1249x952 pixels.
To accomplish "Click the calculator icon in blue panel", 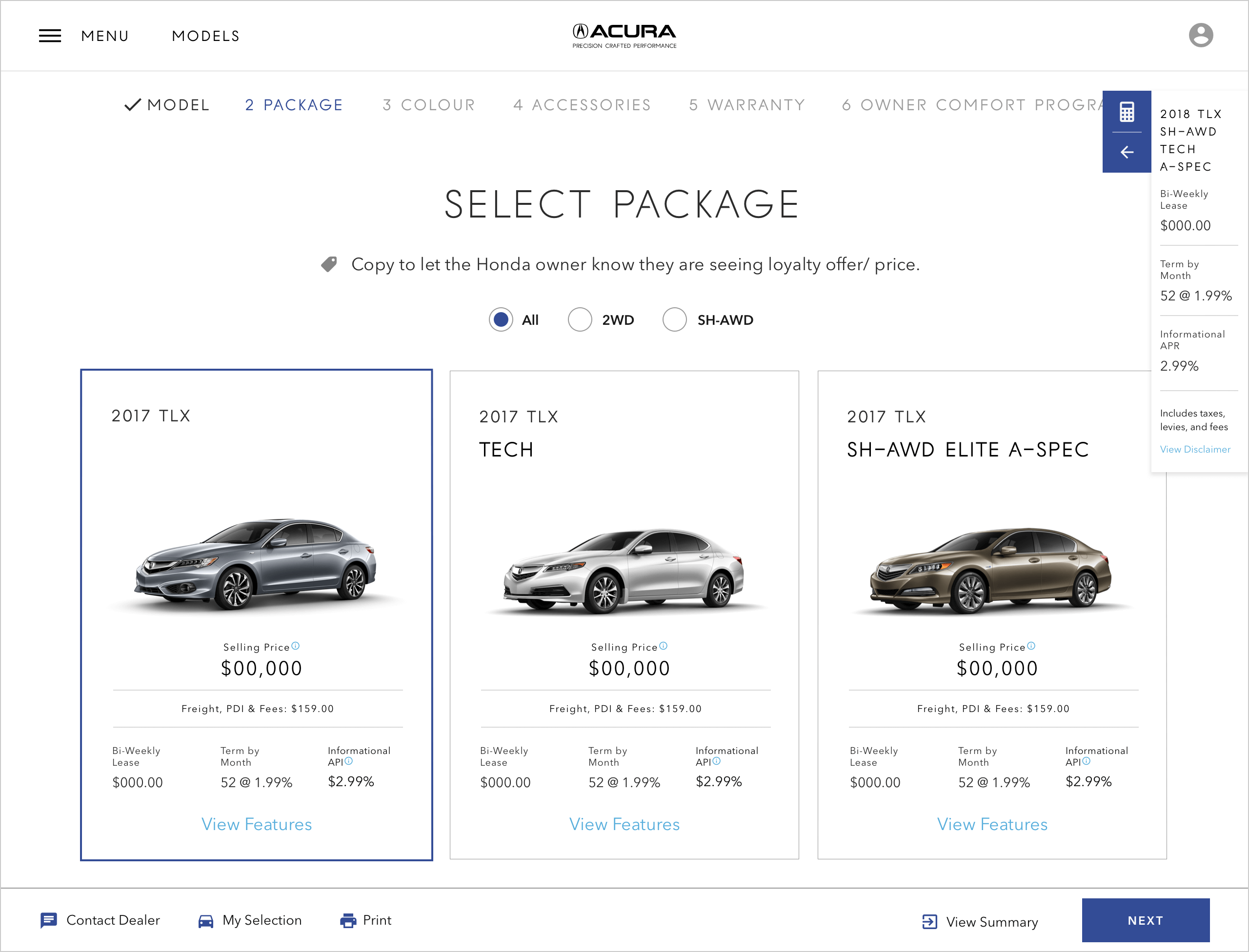I will tap(1127, 112).
